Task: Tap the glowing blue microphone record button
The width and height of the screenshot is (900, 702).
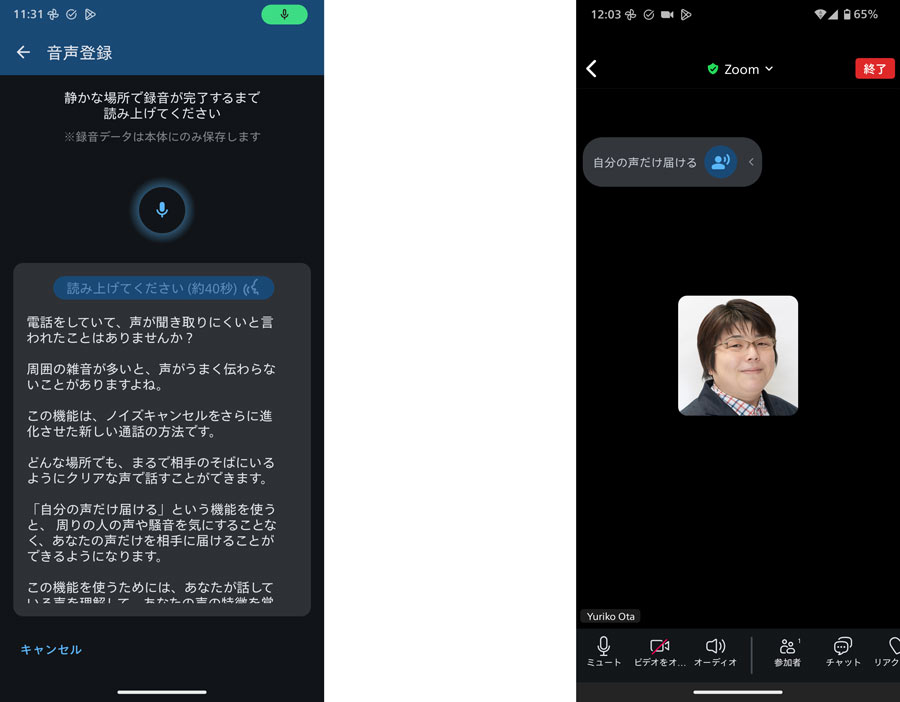Action: 161,210
